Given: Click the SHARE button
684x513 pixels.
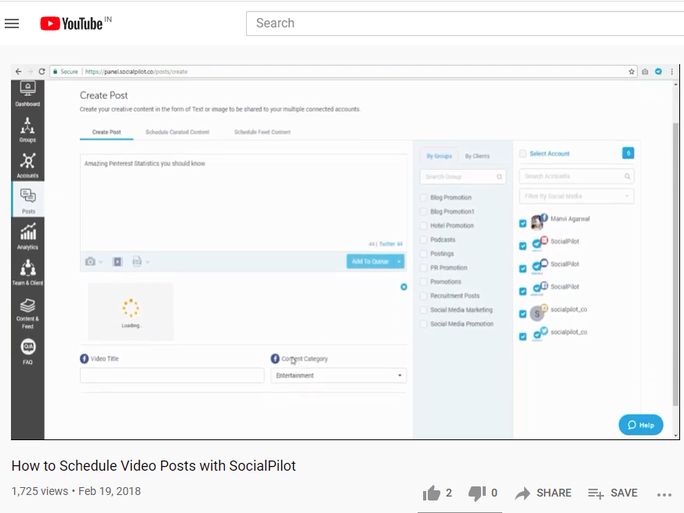Looking at the screenshot, I should [543, 493].
